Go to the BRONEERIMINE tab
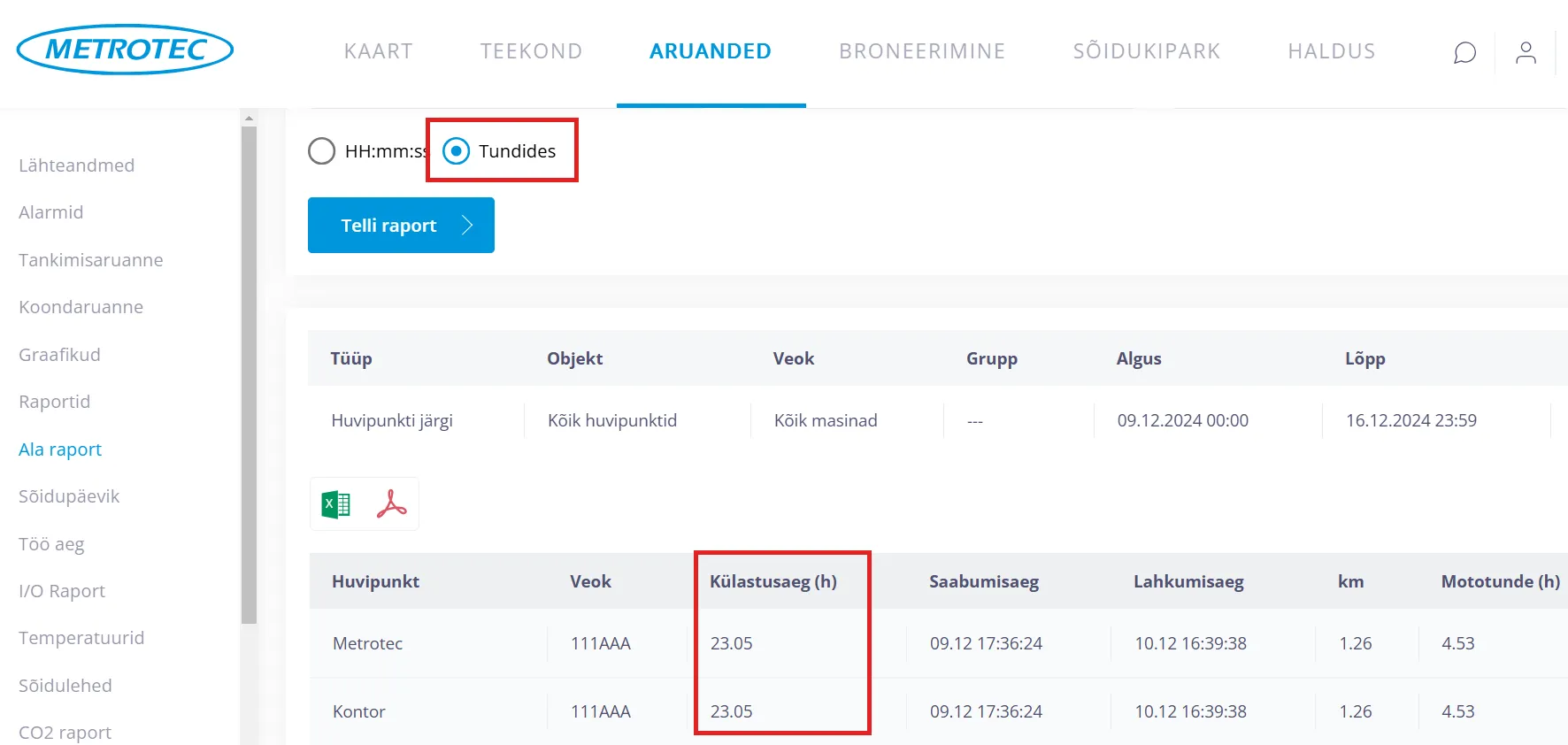Screen dimensions: 1568x745 point(921,51)
